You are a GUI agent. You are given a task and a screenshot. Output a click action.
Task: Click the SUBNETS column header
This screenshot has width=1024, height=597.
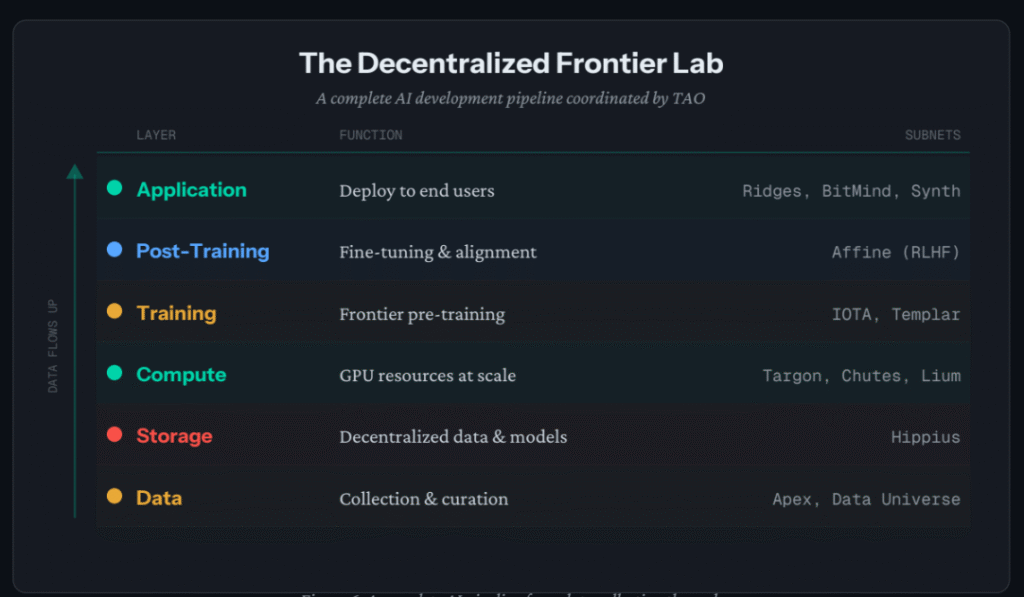(932, 135)
